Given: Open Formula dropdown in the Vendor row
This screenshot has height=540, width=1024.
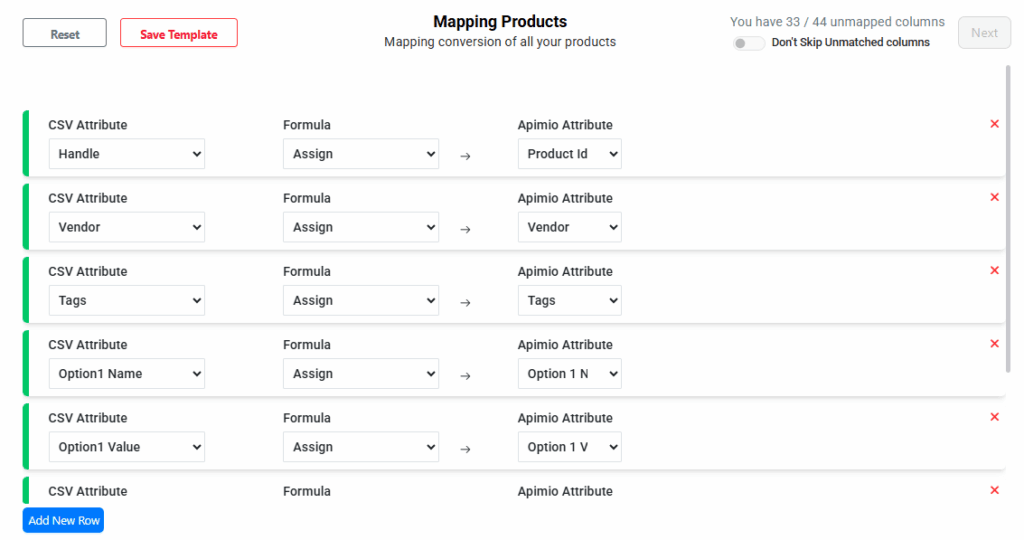Looking at the screenshot, I should tap(360, 227).
